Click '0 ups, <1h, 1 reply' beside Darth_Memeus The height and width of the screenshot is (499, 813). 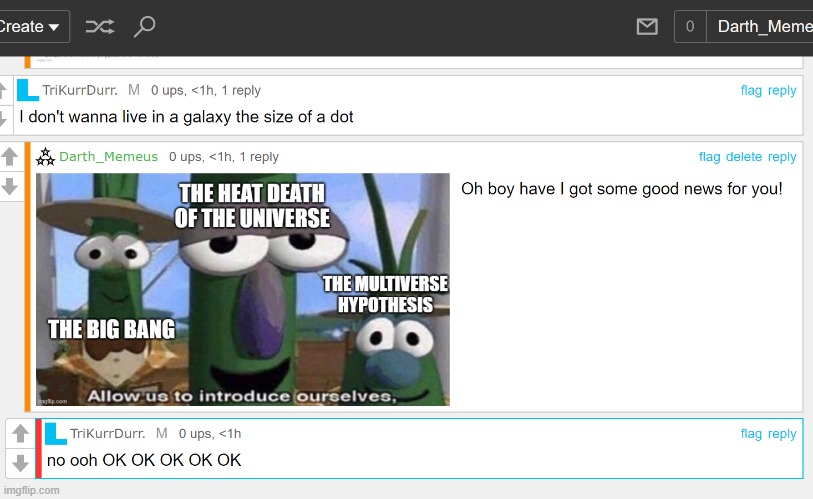pos(223,157)
